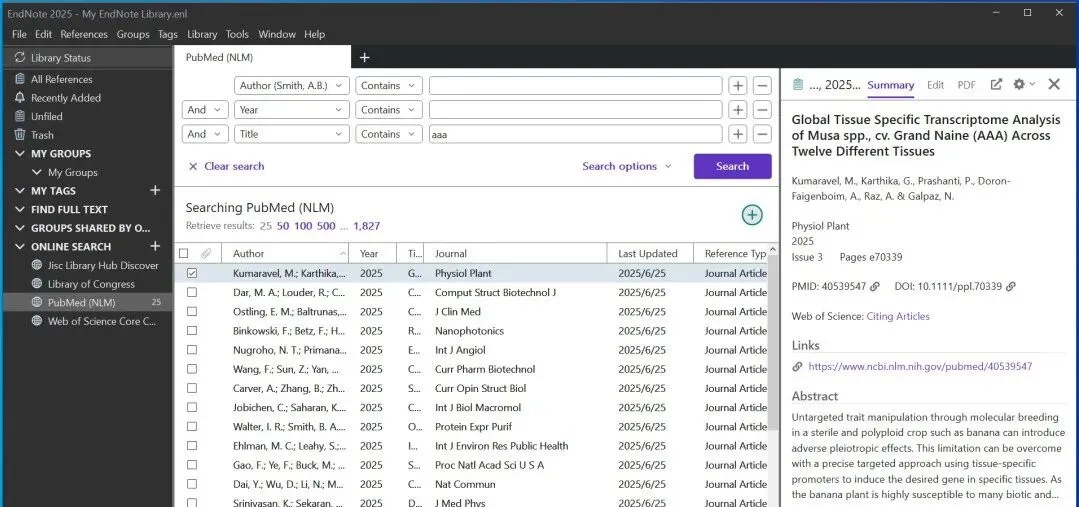Remove the Author search row with minus
The height and width of the screenshot is (507, 1079).
[x=762, y=86]
